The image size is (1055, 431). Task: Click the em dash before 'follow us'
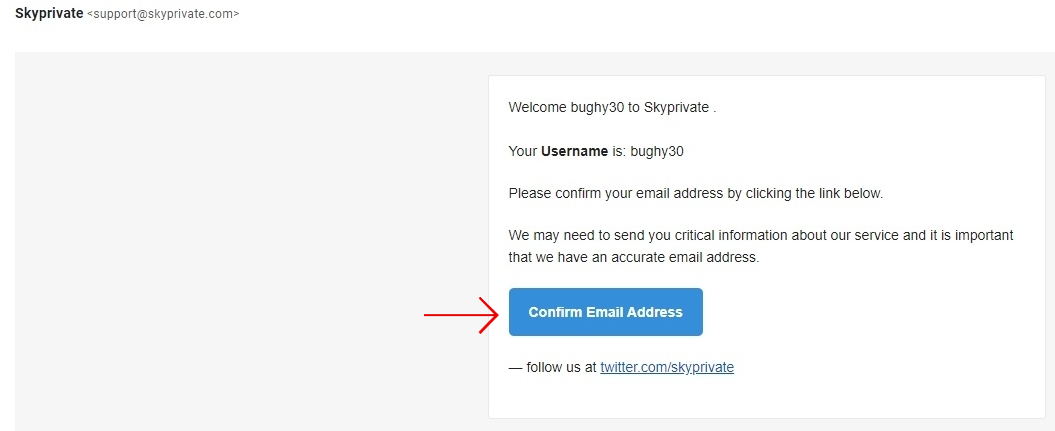click(x=515, y=368)
